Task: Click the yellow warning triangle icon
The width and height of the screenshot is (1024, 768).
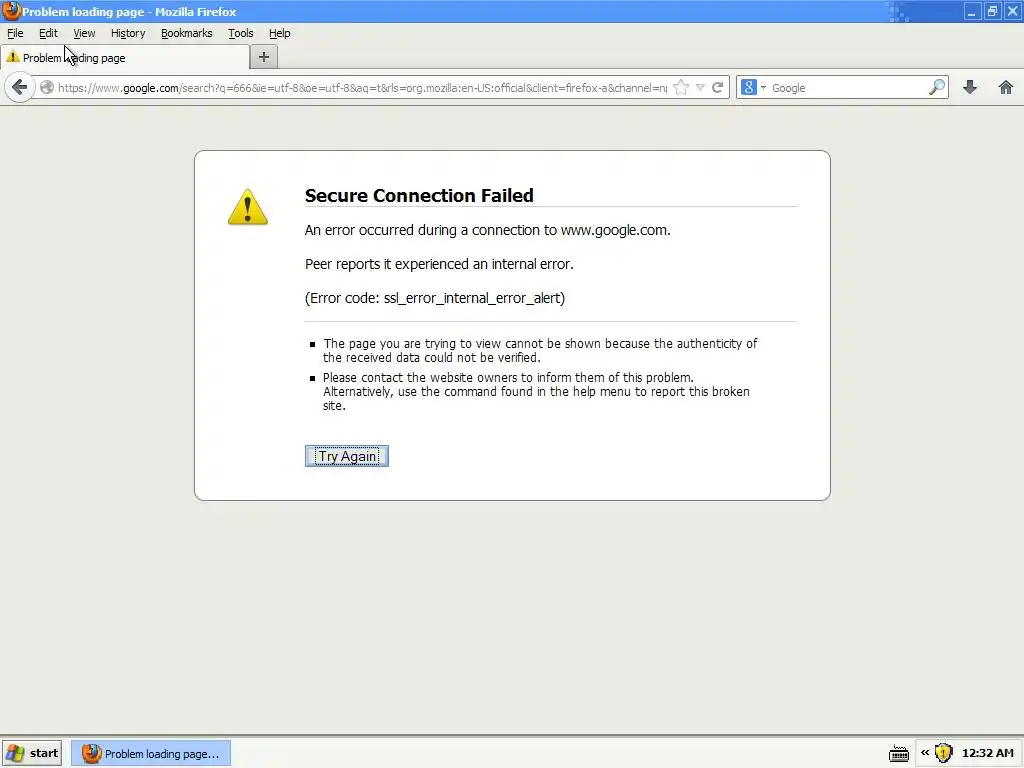Action: 248,207
